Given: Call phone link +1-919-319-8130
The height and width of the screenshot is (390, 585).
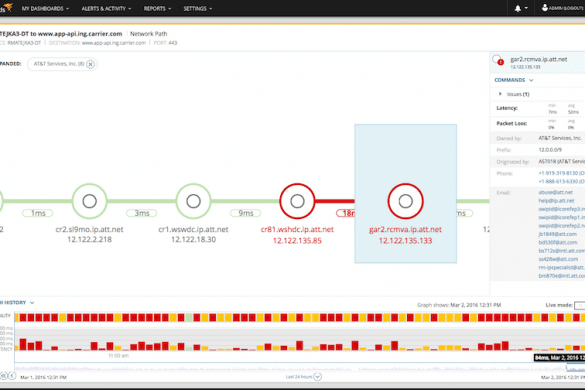Looking at the screenshot, I should 561,173.
